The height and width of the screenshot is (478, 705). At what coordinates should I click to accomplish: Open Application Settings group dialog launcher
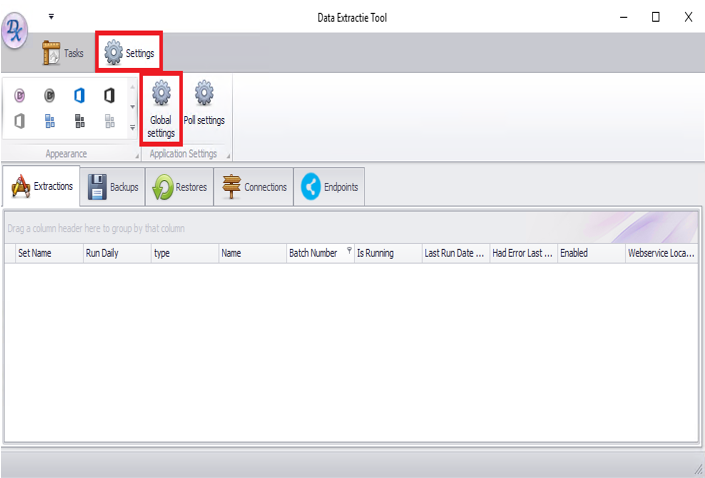228,155
